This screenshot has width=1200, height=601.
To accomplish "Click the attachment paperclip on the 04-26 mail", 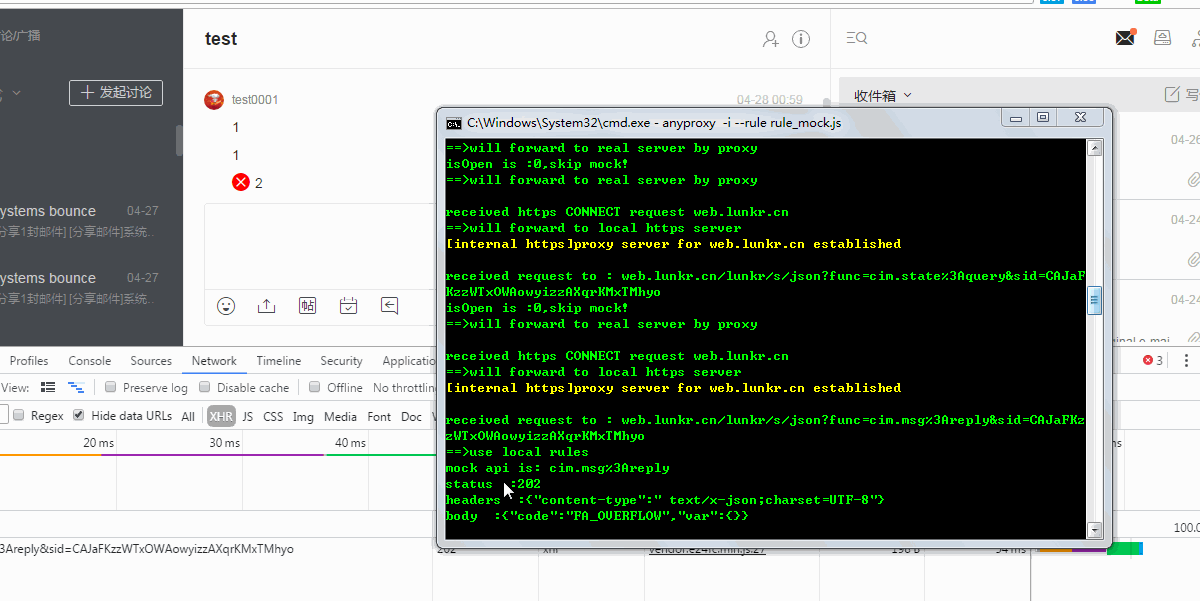I will tap(1192, 180).
